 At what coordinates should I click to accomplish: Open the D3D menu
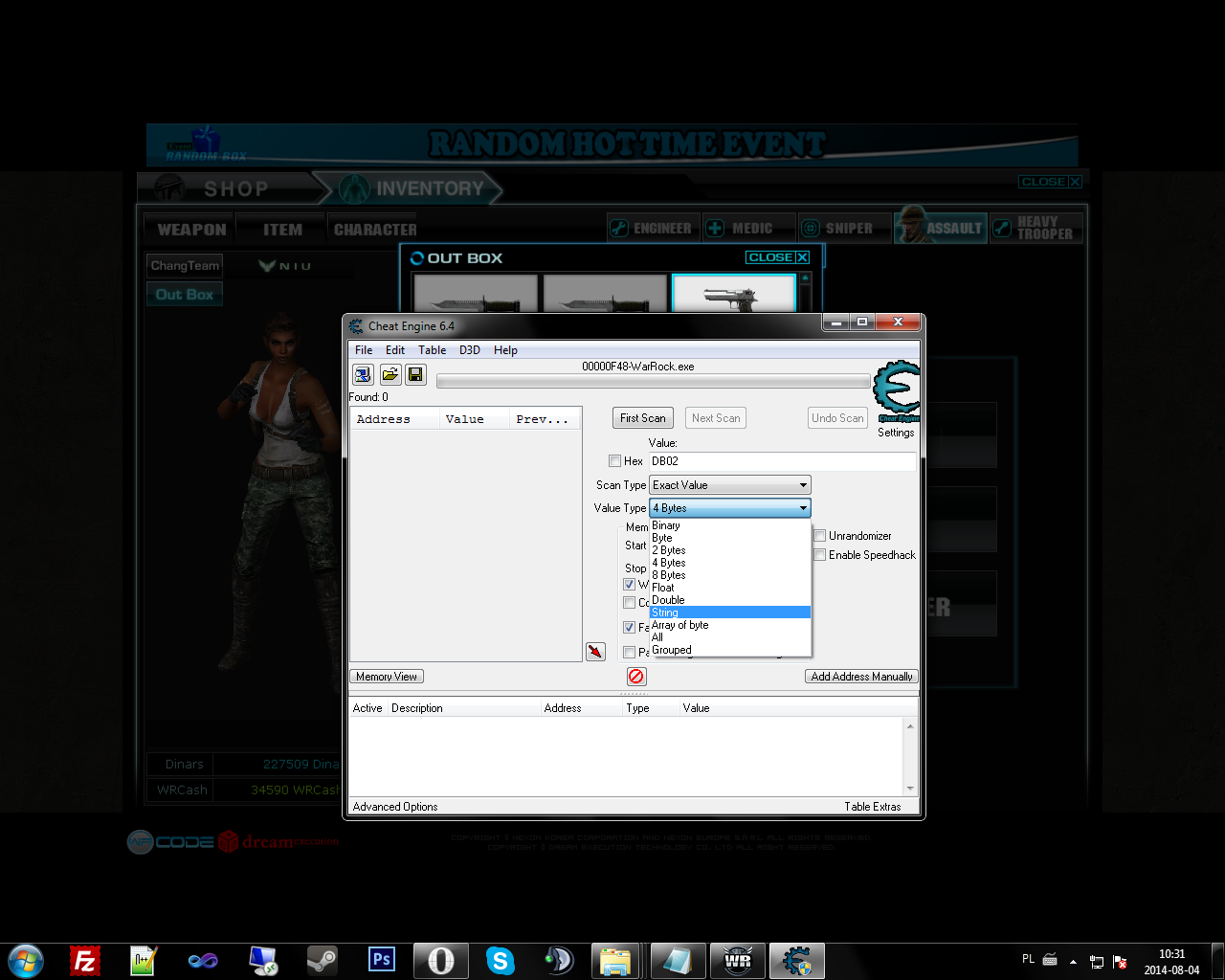(x=470, y=350)
